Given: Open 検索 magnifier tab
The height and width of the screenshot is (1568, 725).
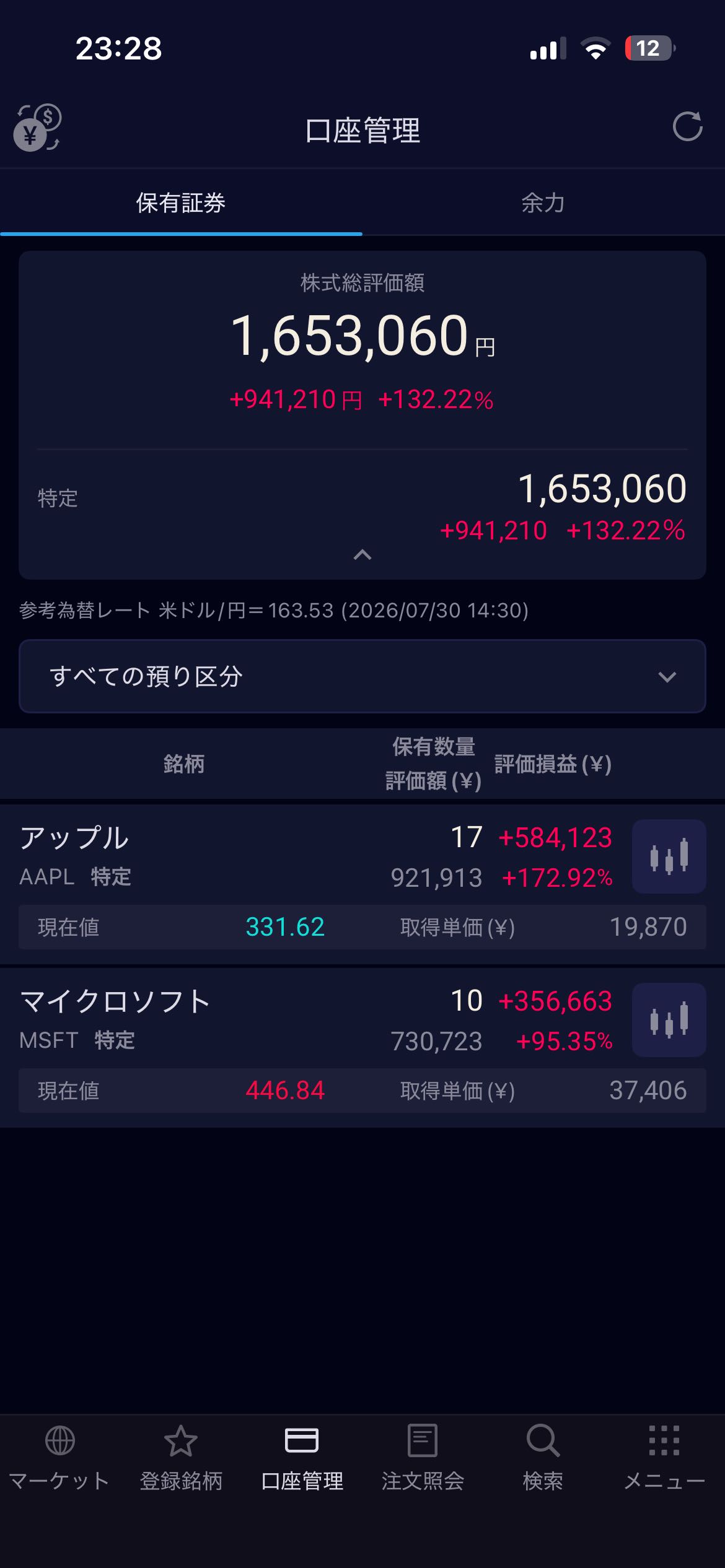Looking at the screenshot, I should [x=543, y=1458].
